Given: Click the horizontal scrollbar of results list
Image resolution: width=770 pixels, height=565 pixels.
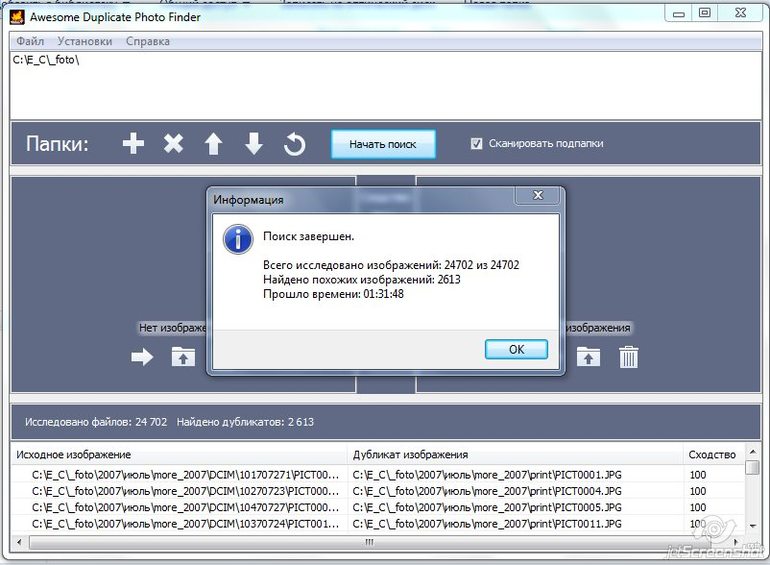Looking at the screenshot, I should [369, 542].
